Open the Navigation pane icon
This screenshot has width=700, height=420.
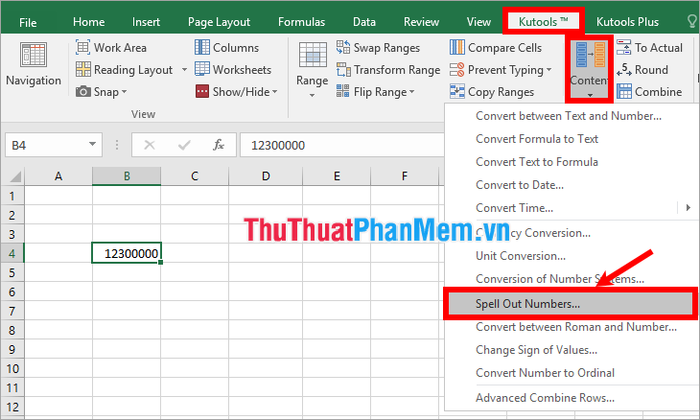33,55
